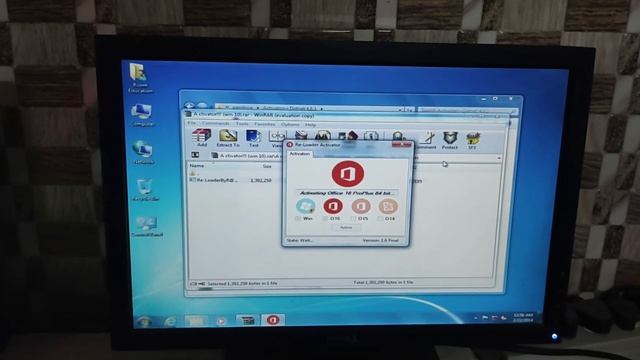
Task: Click the Find icon in WinRAR toolbar
Action: 323,136
